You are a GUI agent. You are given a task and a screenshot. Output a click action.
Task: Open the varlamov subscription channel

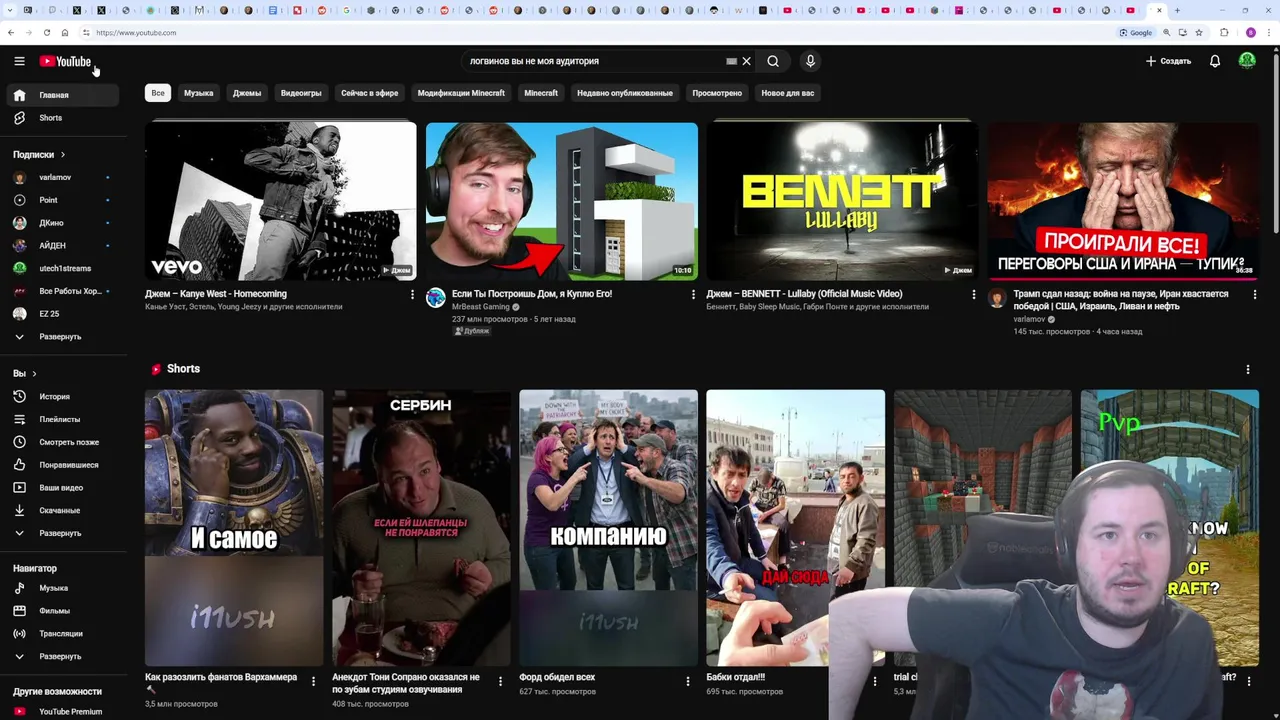coord(61,177)
